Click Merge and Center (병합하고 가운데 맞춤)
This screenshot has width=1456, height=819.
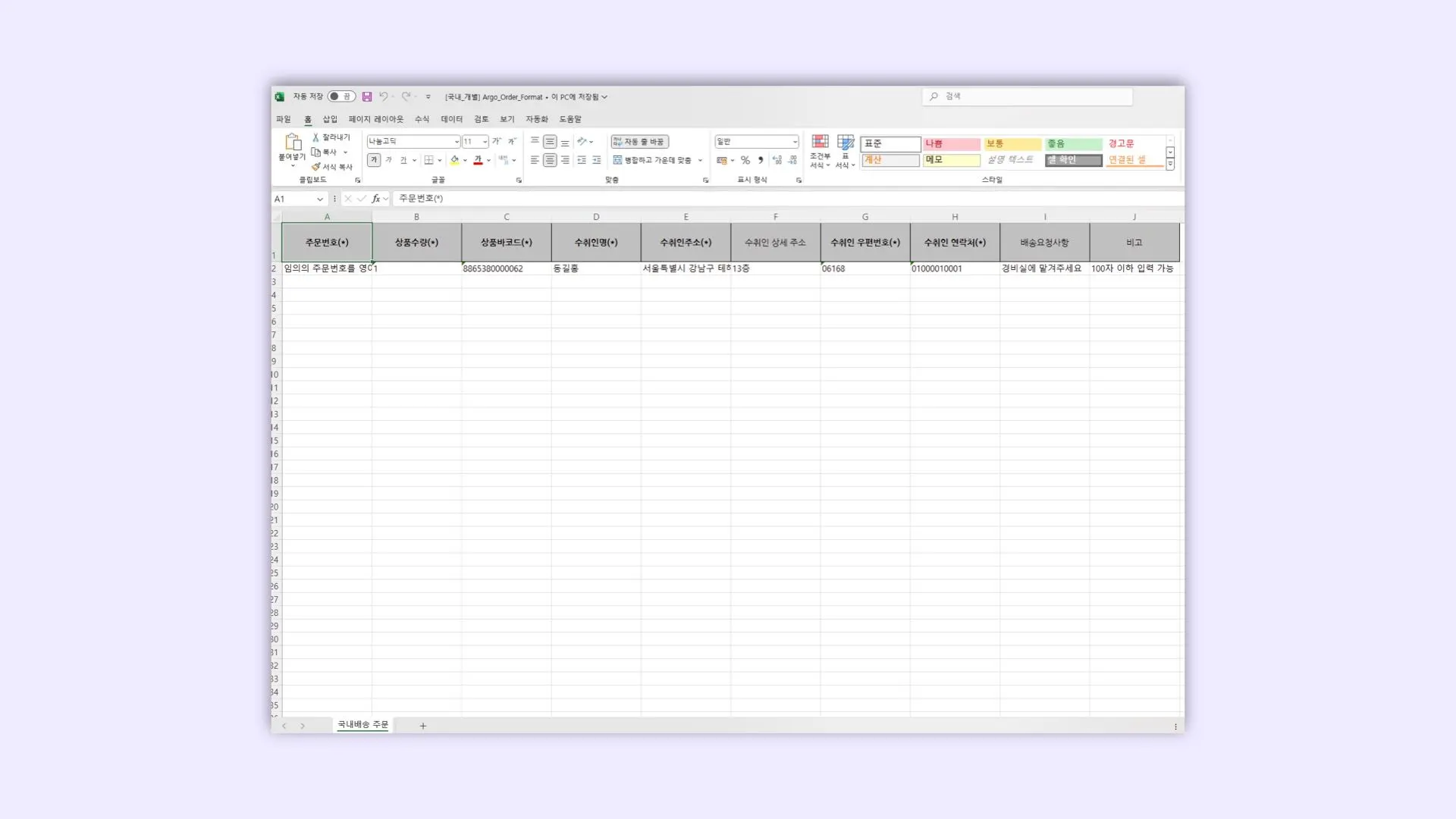(653, 160)
